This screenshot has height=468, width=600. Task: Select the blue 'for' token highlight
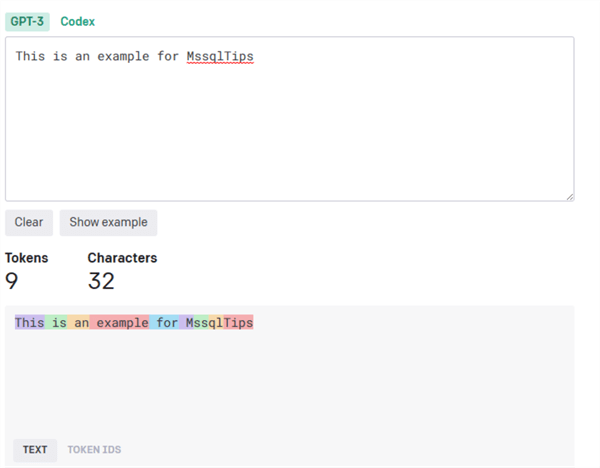pos(166,323)
